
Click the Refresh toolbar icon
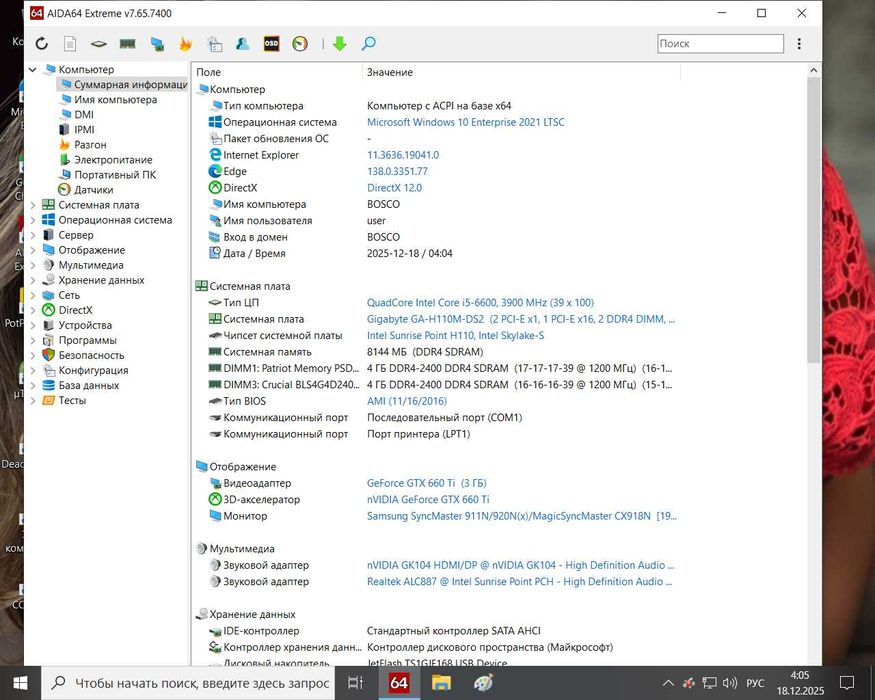coord(42,44)
